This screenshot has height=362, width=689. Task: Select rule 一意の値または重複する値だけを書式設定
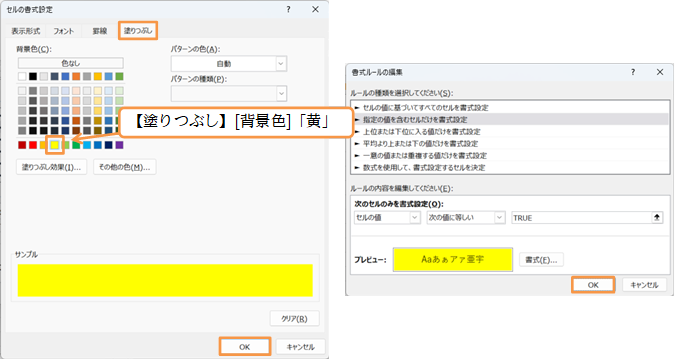(x=510, y=156)
